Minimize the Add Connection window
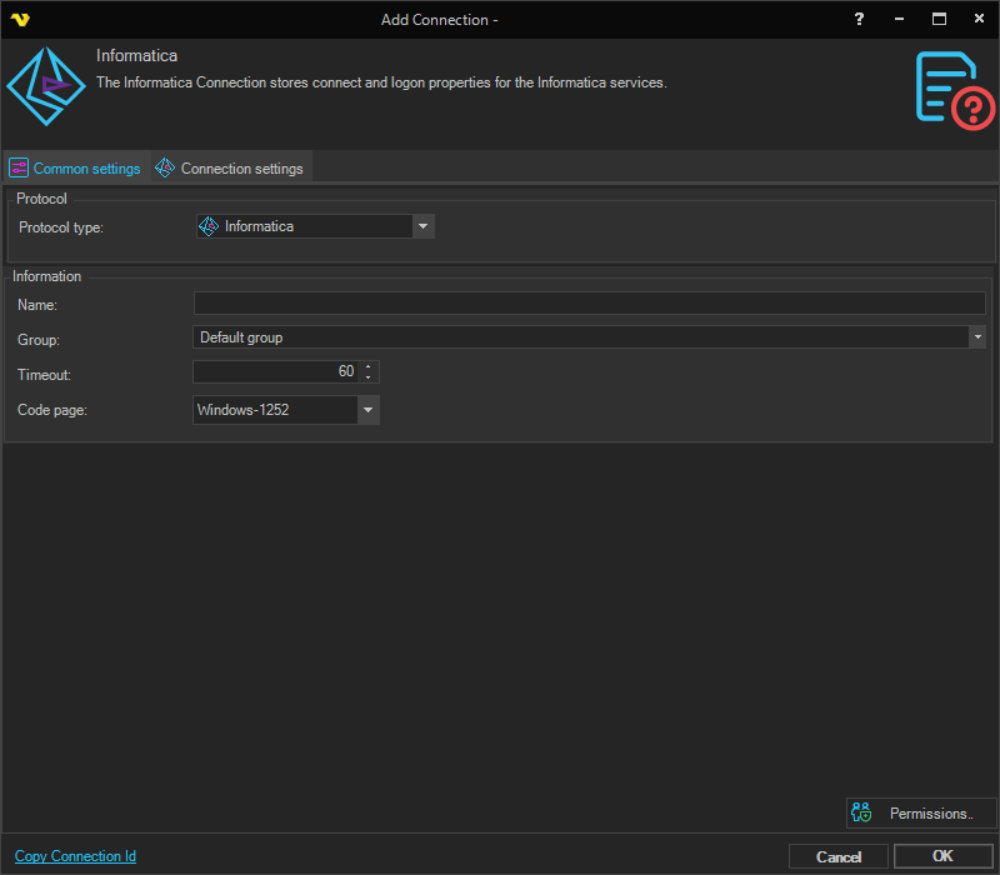The image size is (1000, 875). tap(899, 19)
